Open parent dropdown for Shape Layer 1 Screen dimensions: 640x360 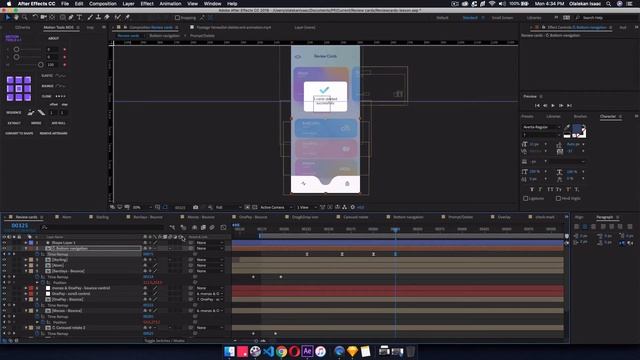coord(209,242)
